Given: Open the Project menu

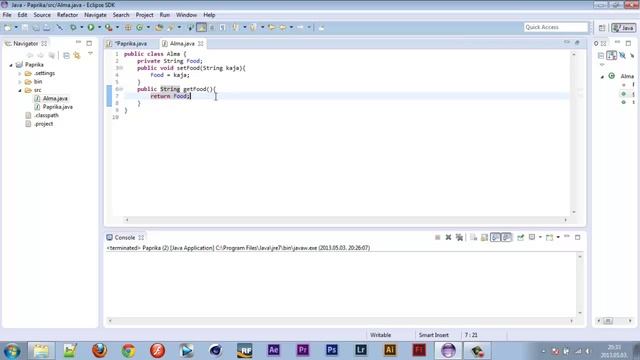Looking at the screenshot, I should click(144, 15).
